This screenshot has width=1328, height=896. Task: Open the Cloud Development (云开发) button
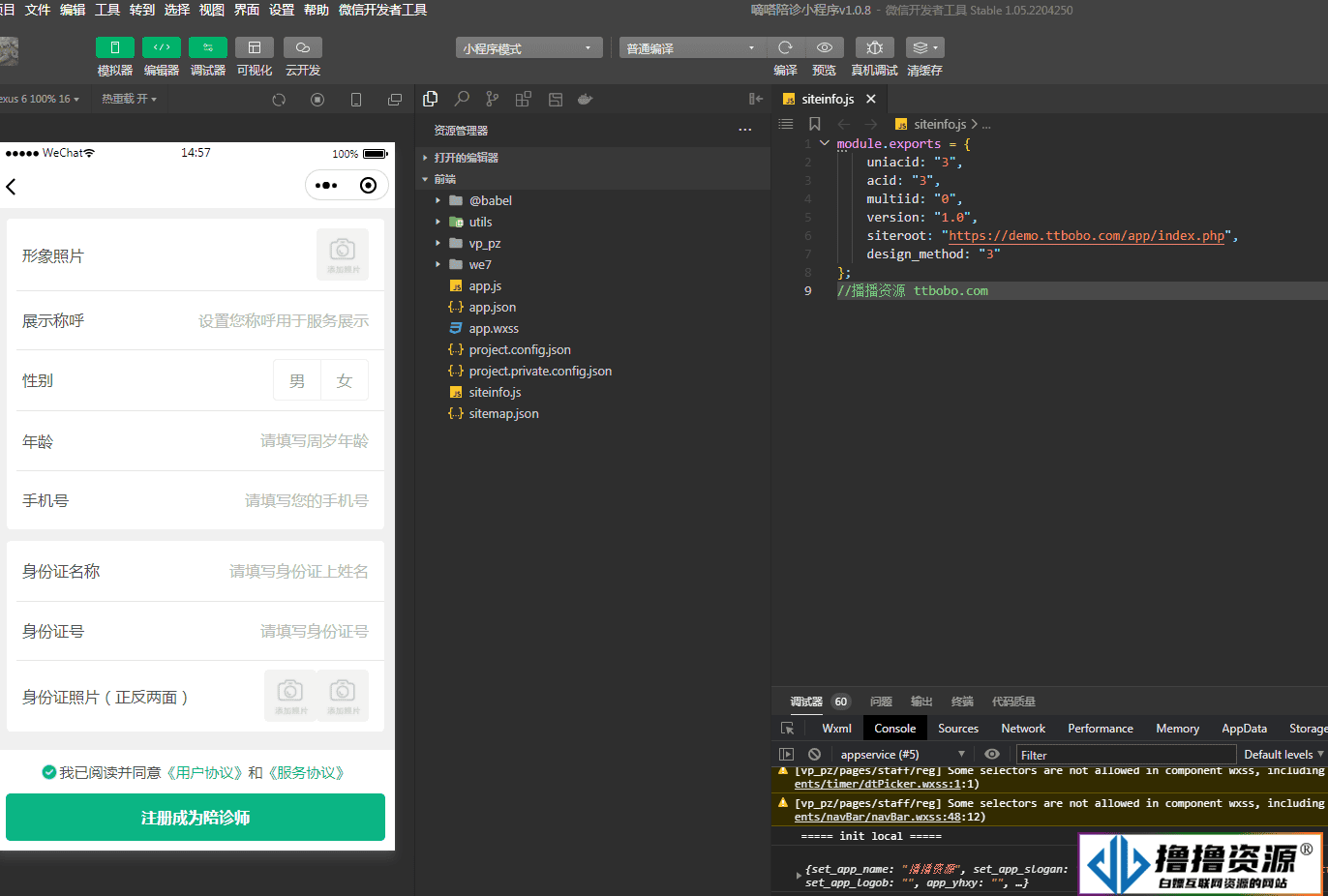(x=303, y=47)
